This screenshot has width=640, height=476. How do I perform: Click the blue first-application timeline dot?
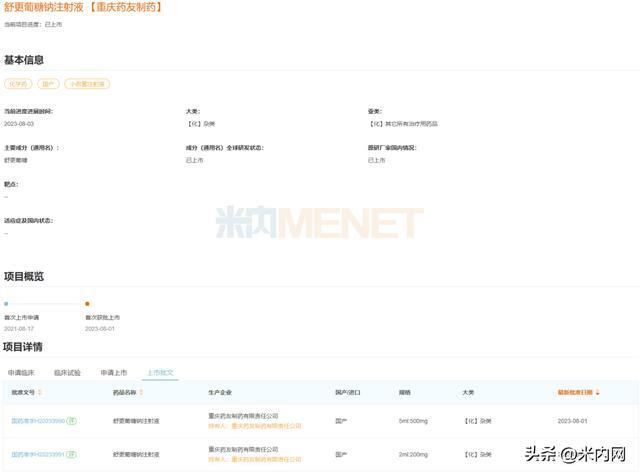(x=6, y=304)
